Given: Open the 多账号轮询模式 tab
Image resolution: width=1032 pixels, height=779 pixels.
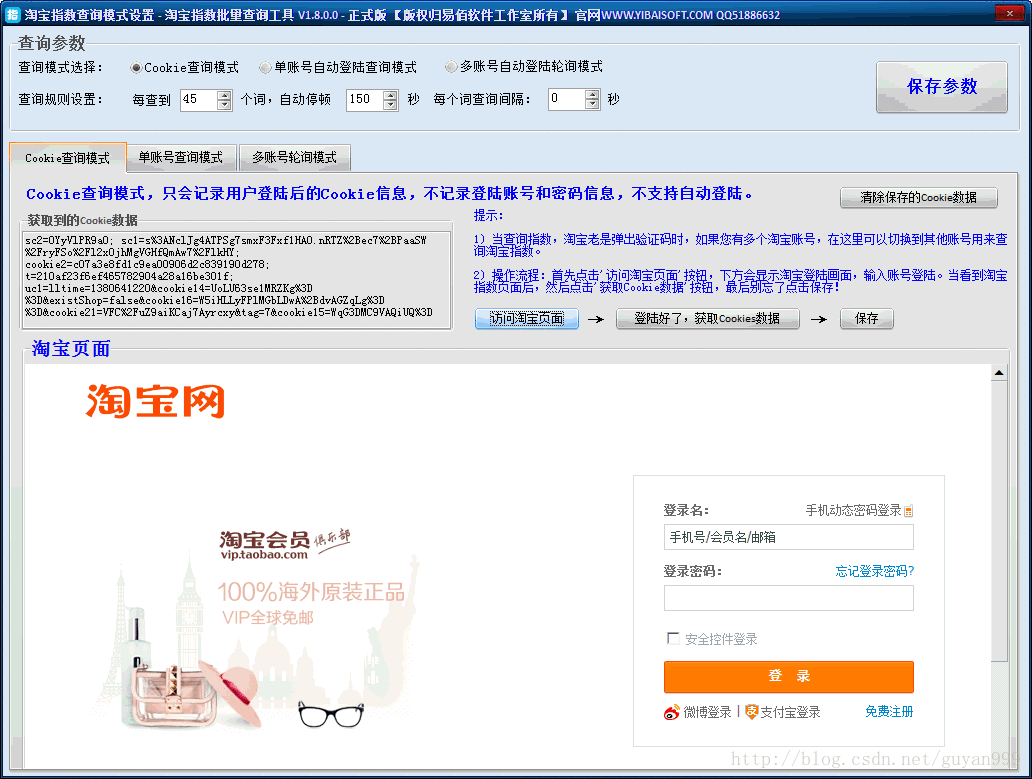Looking at the screenshot, I should click(294, 157).
